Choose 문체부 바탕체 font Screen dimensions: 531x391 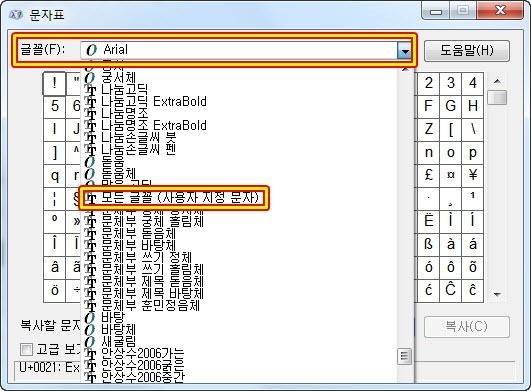pyautogui.click(x=139, y=245)
